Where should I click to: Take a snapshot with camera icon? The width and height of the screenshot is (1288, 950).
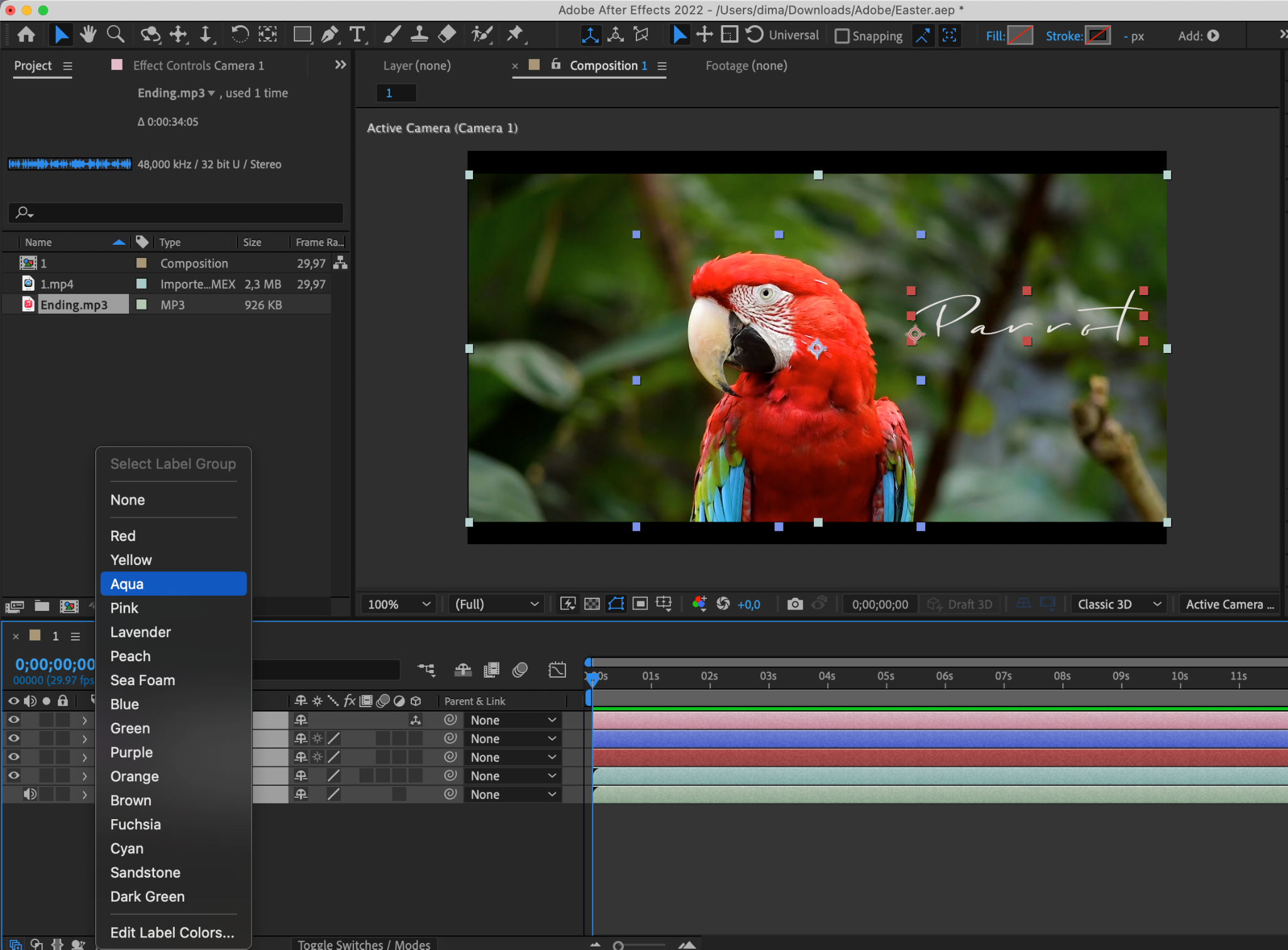pyautogui.click(x=795, y=604)
